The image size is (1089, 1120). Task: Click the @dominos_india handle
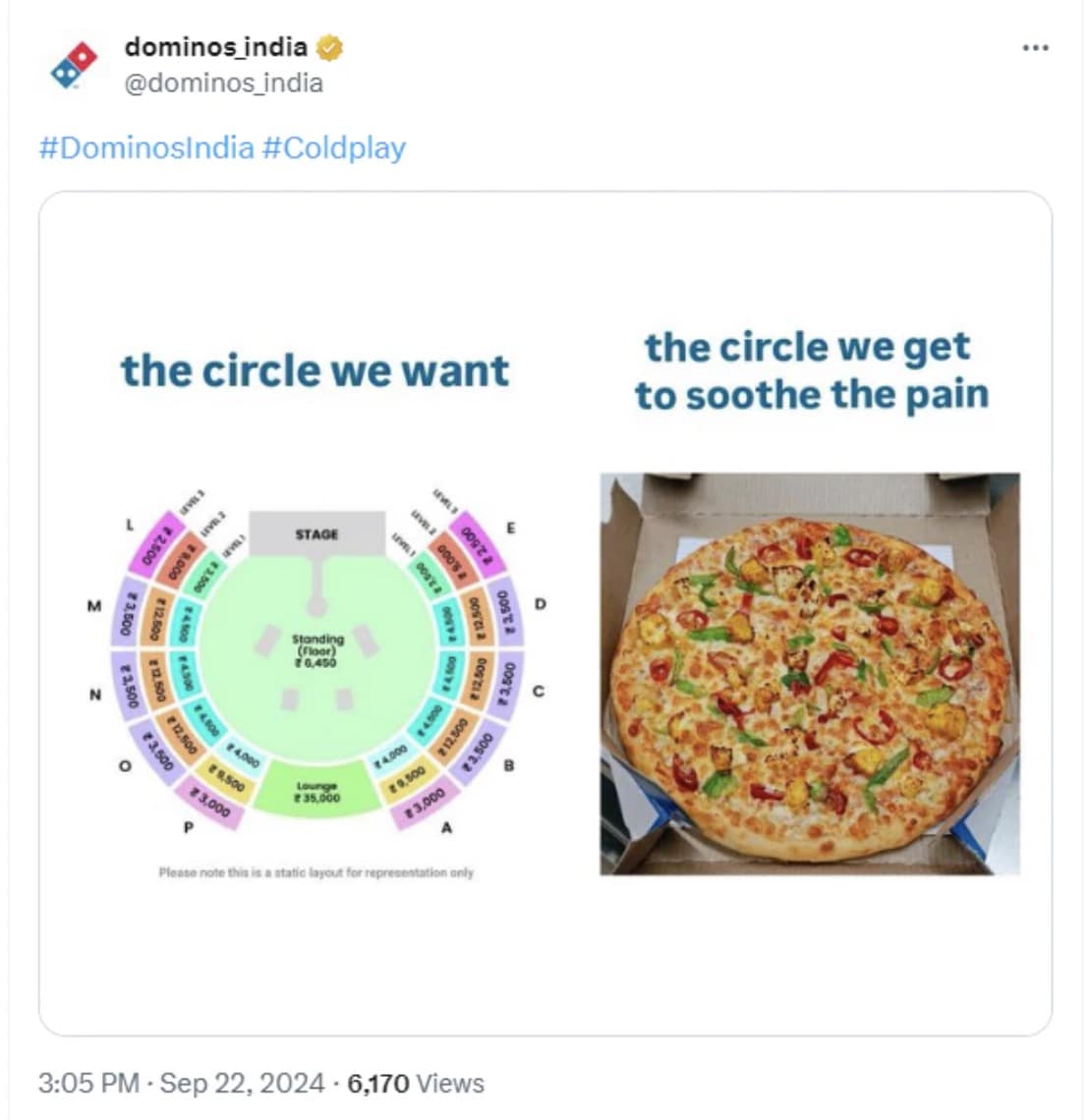(x=223, y=84)
